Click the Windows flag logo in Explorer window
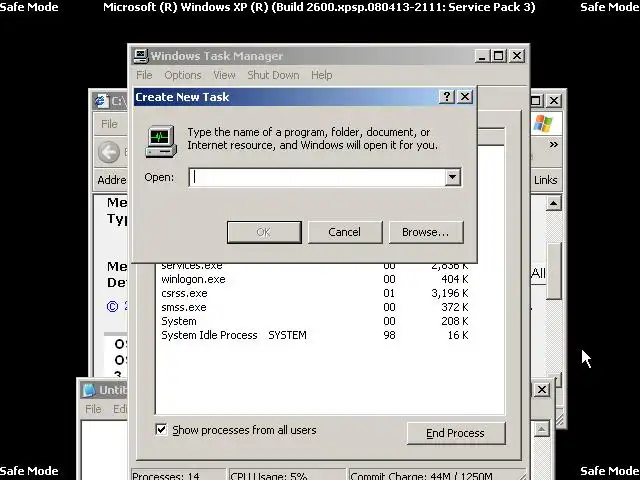This screenshot has height=480, width=640. (x=543, y=123)
